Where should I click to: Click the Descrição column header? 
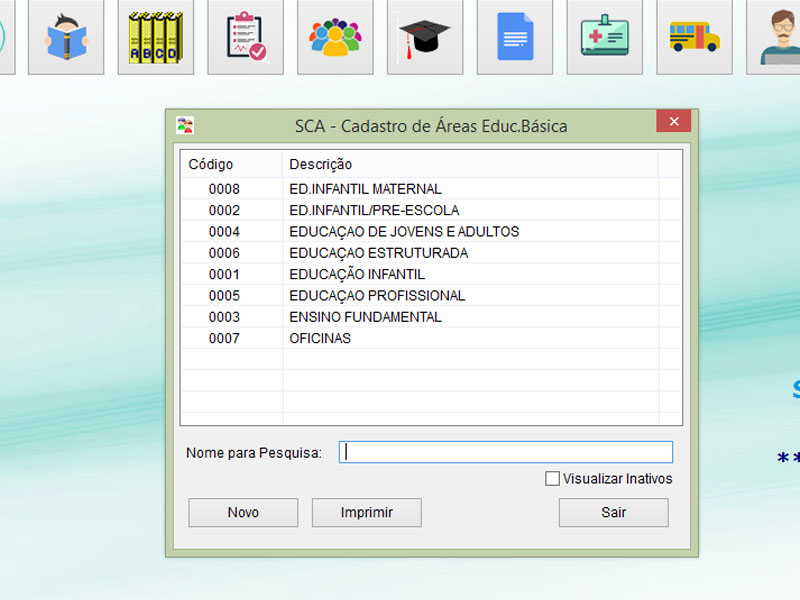[x=470, y=164]
